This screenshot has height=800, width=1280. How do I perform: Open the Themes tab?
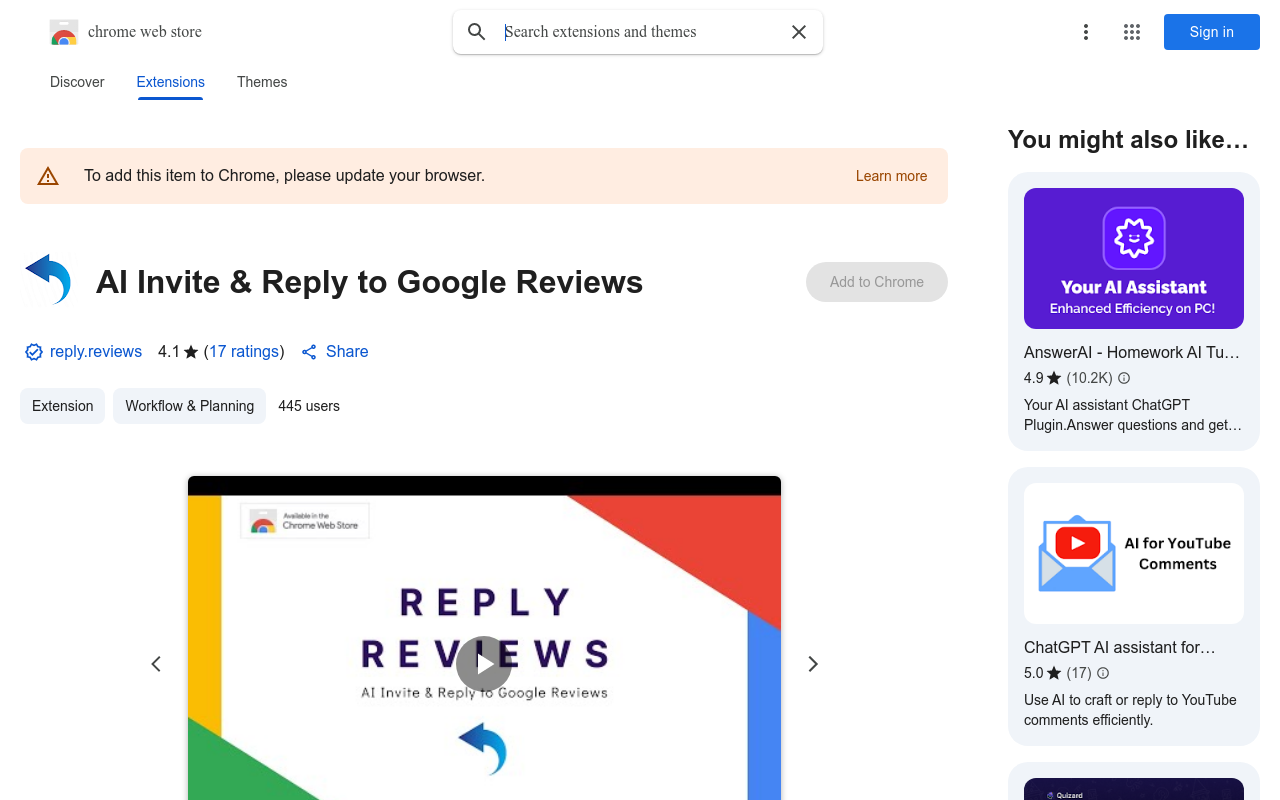point(262,82)
